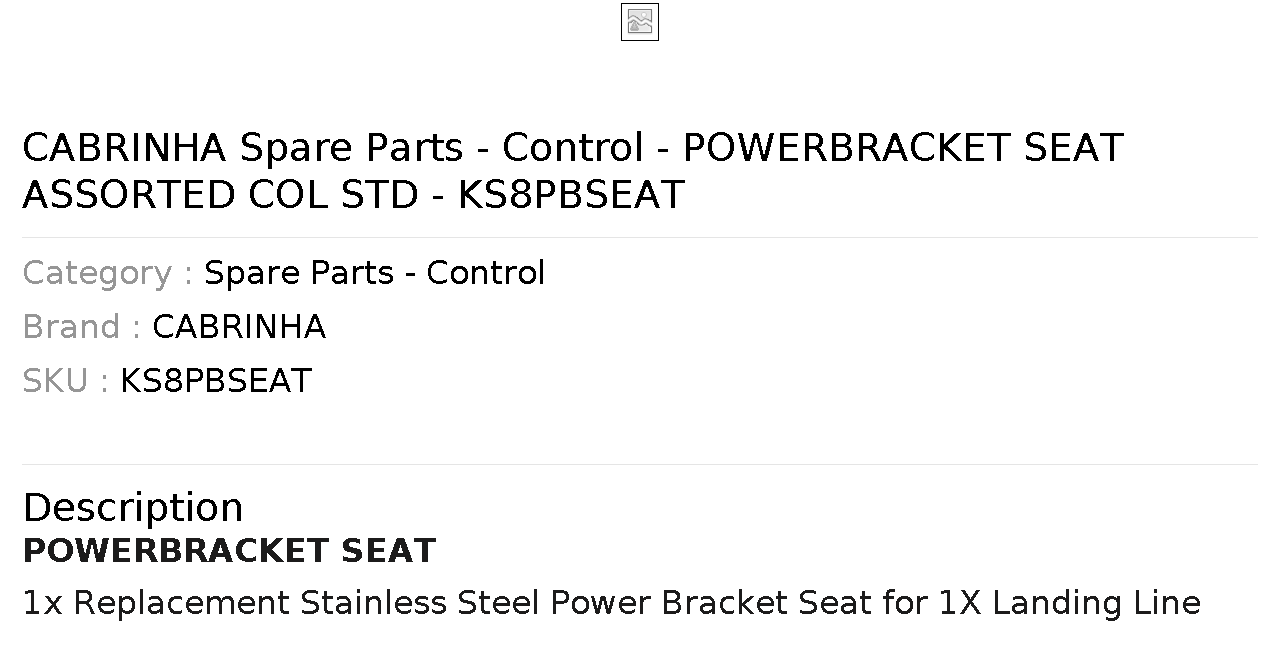Click the divider line above Description
The height and width of the screenshot is (657, 1280).
pos(640,464)
